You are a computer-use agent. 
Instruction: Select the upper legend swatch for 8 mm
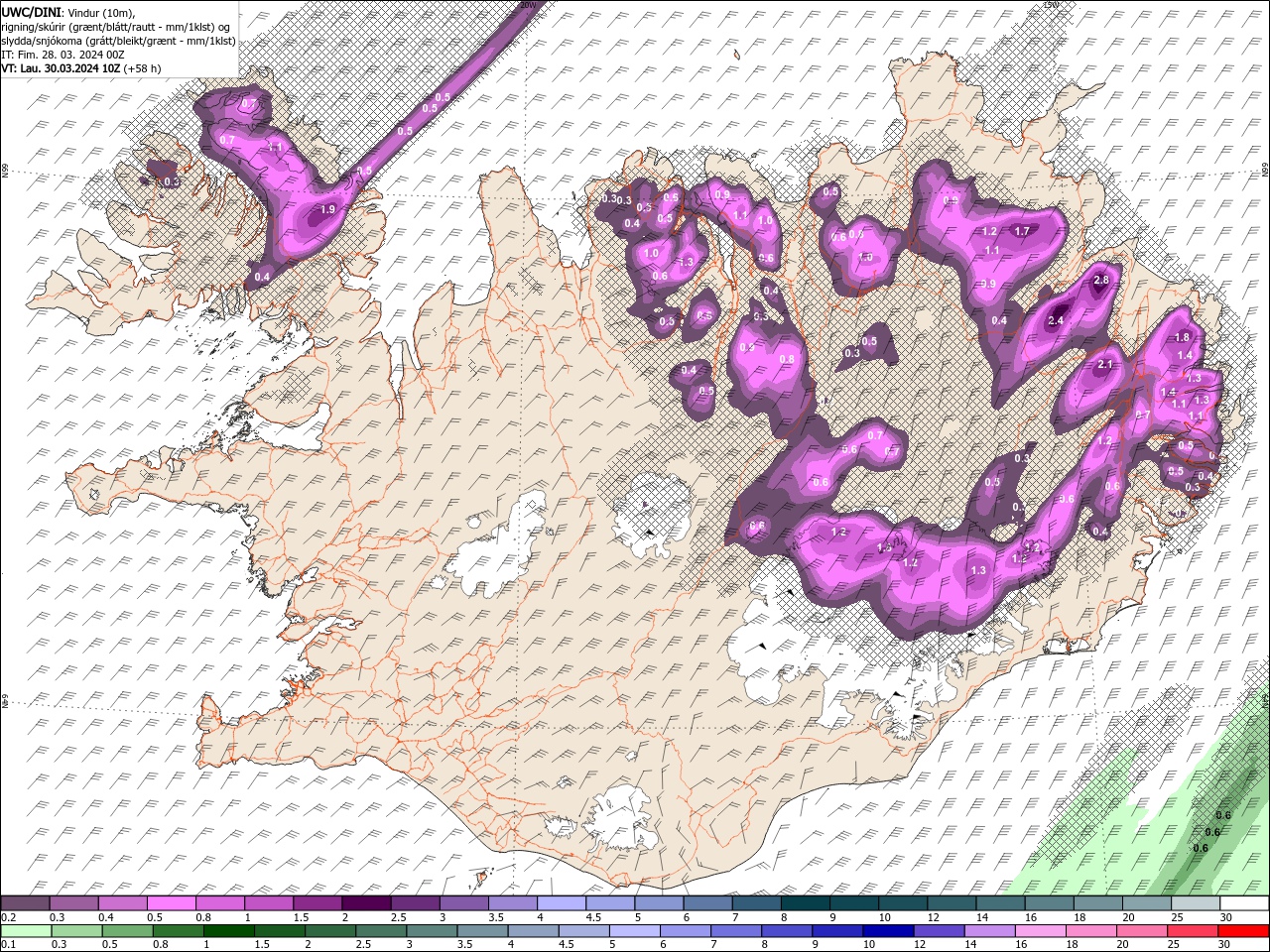[x=805, y=903]
